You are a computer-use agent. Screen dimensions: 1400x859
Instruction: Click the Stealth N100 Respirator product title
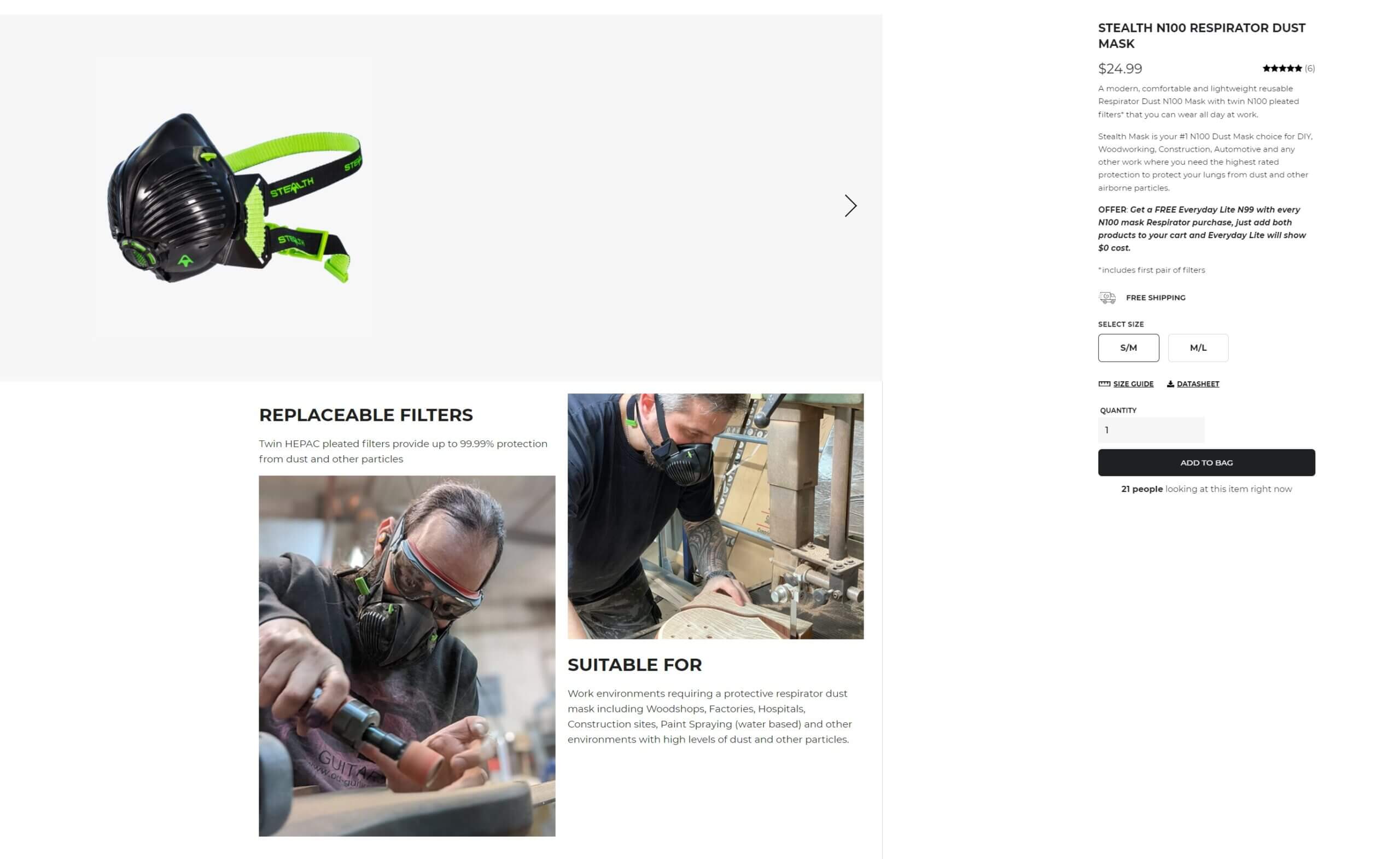[1201, 36]
